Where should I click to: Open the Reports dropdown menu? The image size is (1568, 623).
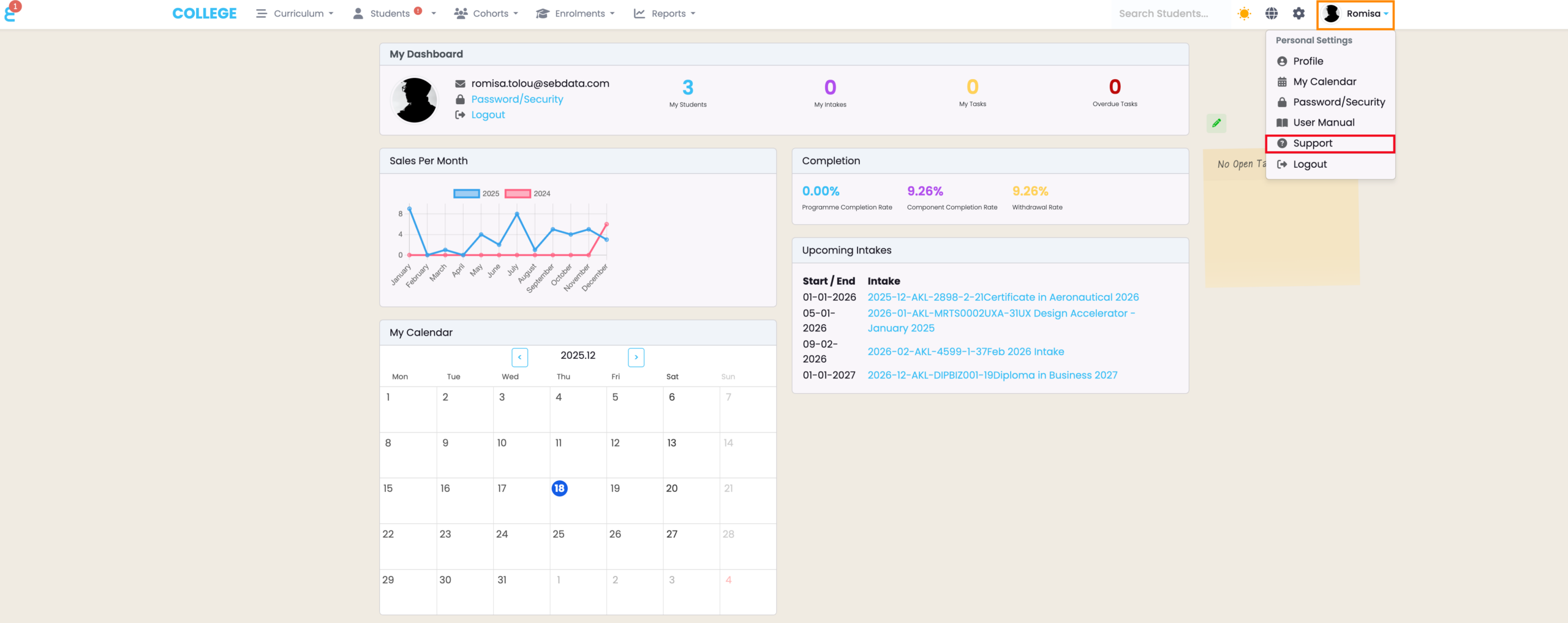click(x=665, y=13)
